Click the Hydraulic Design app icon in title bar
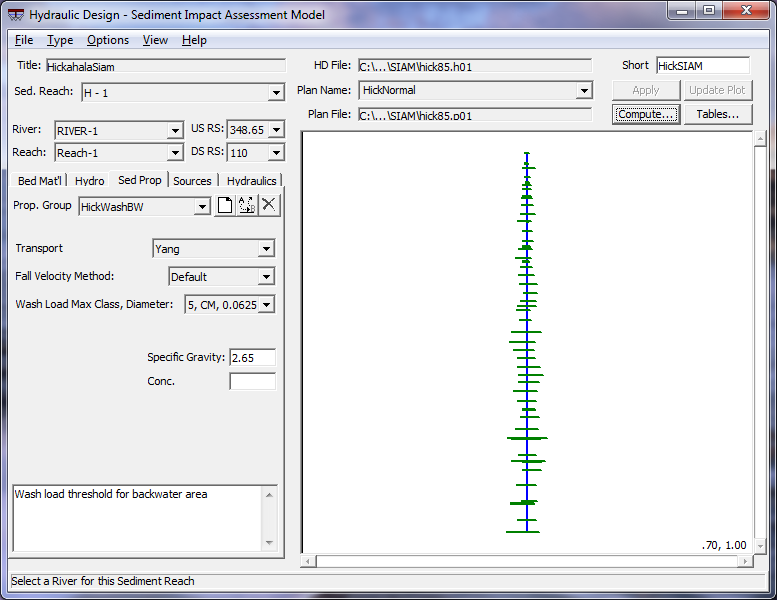 click(16, 15)
